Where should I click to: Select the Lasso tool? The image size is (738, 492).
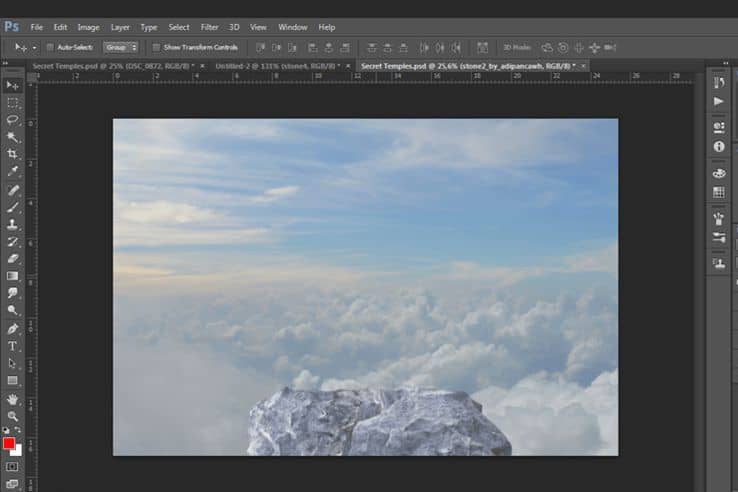(x=13, y=120)
